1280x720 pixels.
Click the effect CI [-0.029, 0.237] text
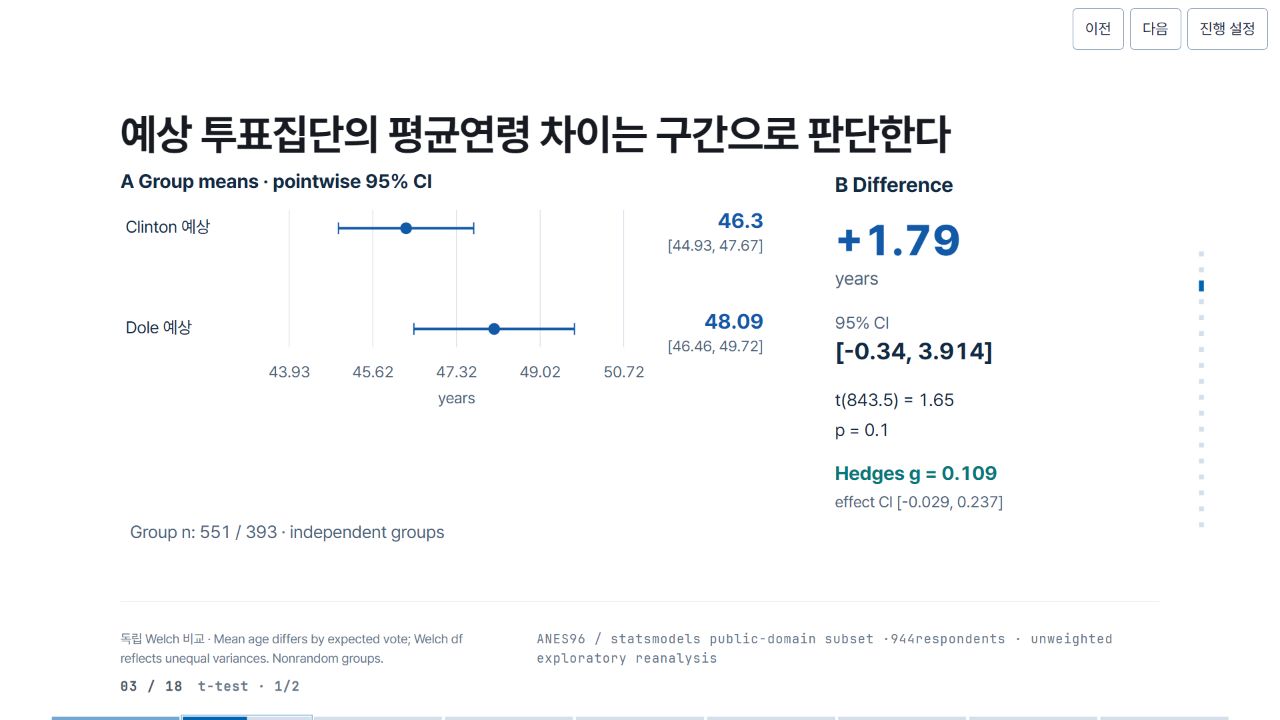click(x=919, y=502)
